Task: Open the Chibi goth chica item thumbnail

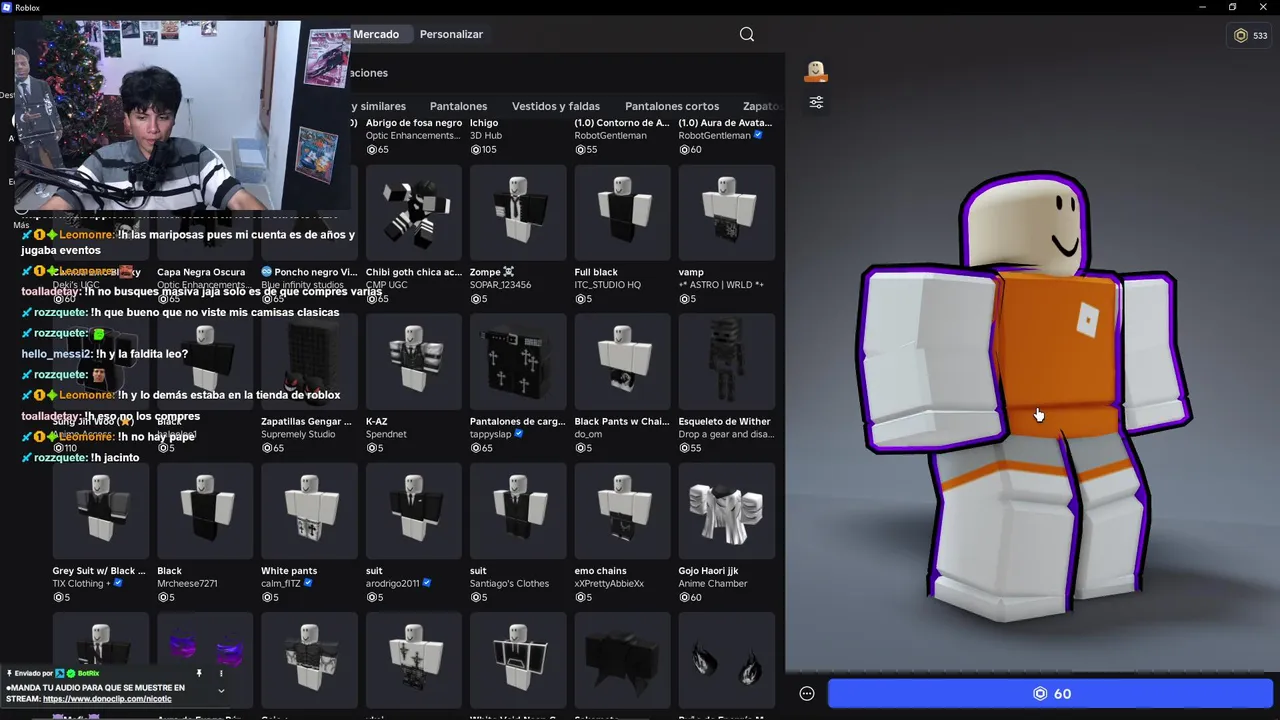Action: tap(414, 213)
